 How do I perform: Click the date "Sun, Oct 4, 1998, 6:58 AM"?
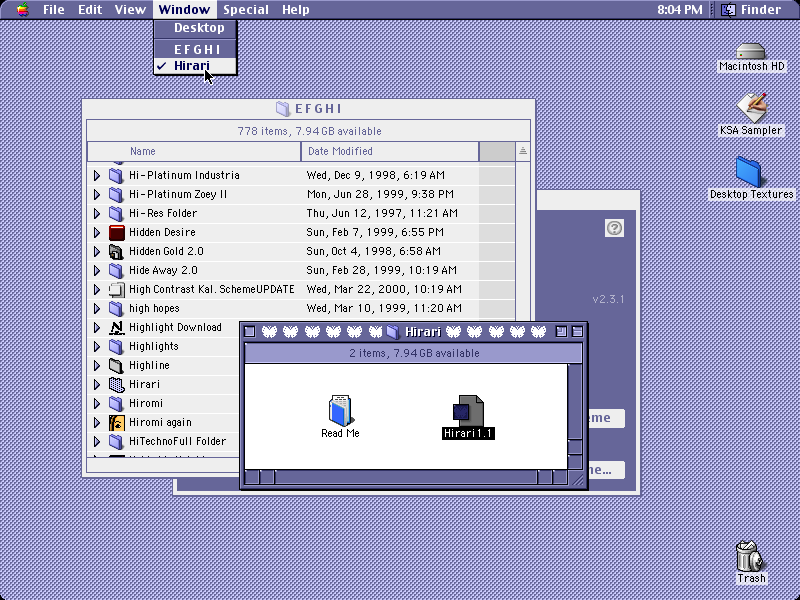(x=373, y=252)
